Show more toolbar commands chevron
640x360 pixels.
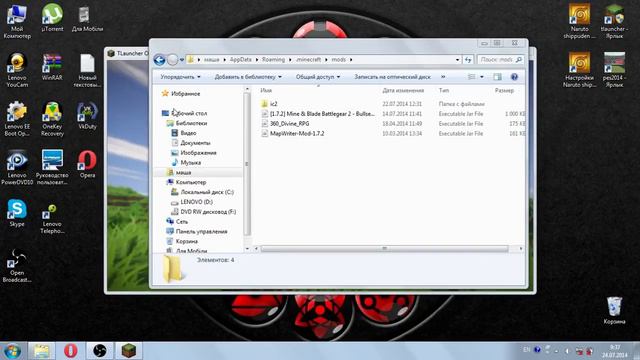[443, 77]
